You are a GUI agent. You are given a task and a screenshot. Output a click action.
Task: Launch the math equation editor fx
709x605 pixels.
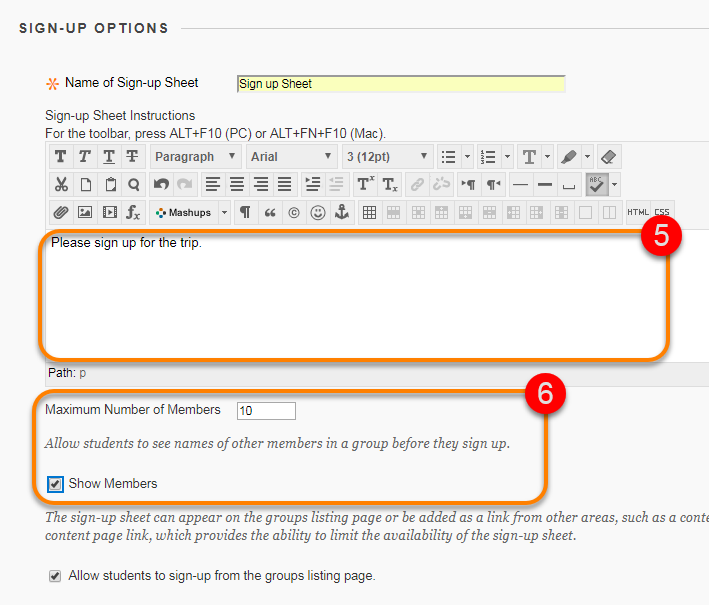pyautogui.click(x=133, y=213)
